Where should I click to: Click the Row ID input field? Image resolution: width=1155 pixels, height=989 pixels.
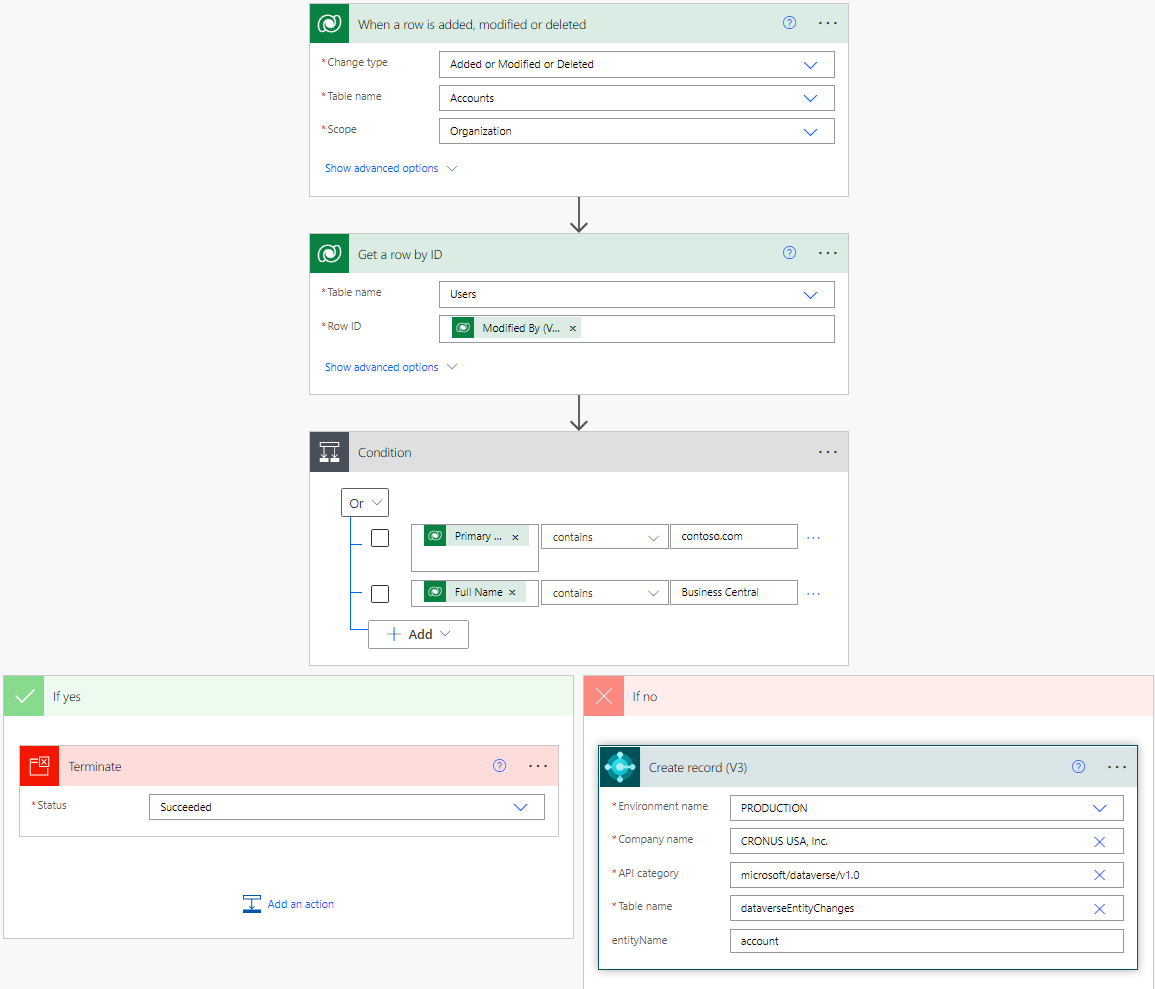tap(636, 328)
